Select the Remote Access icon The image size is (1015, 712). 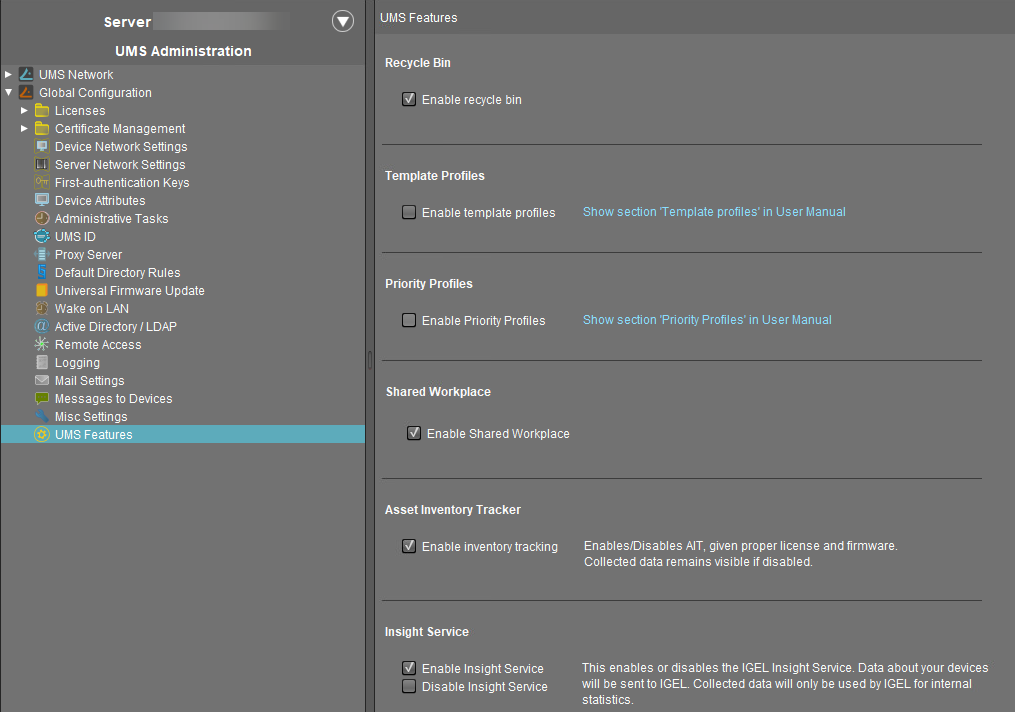pos(42,345)
